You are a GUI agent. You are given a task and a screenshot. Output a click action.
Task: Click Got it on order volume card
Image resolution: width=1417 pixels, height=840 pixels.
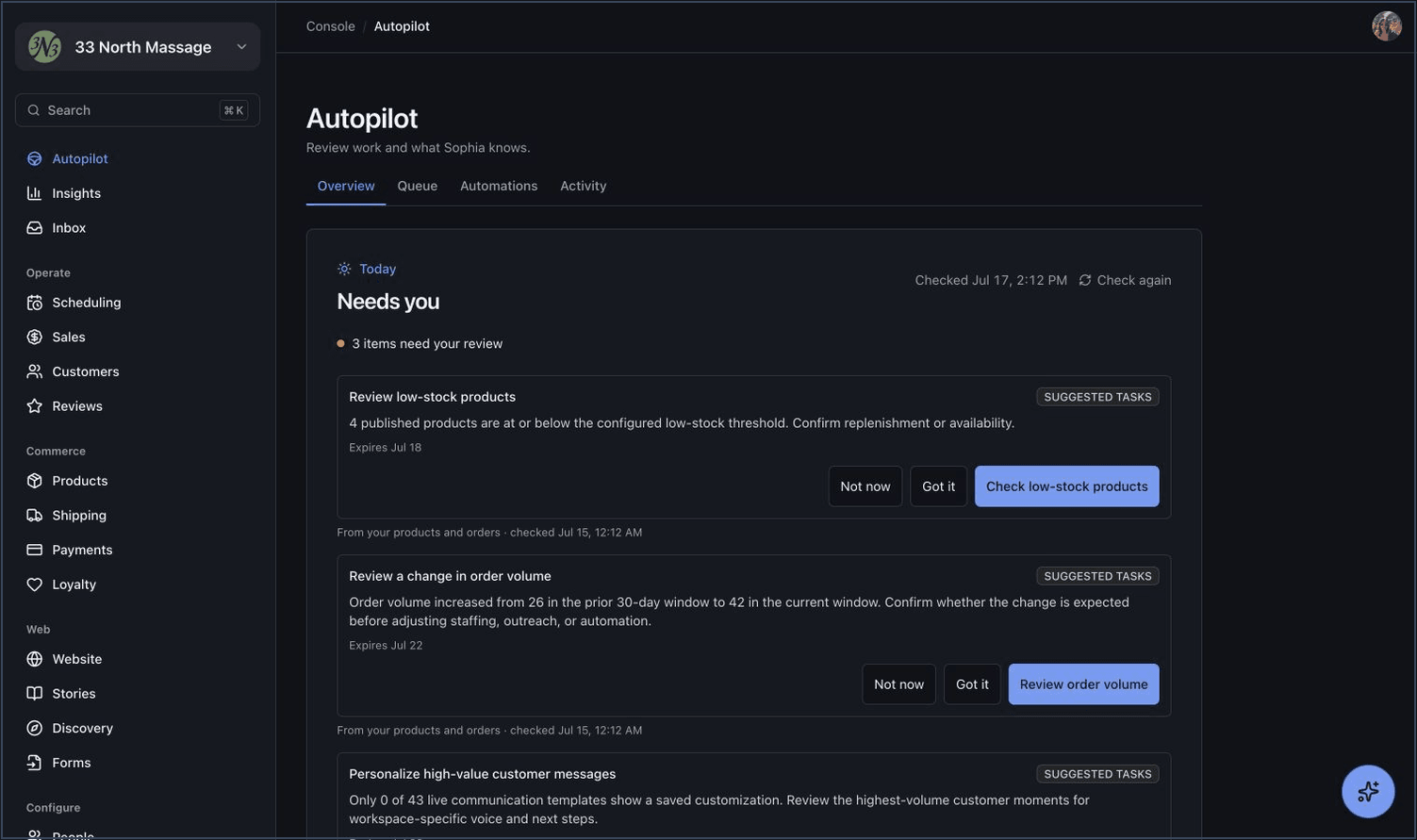(x=972, y=684)
